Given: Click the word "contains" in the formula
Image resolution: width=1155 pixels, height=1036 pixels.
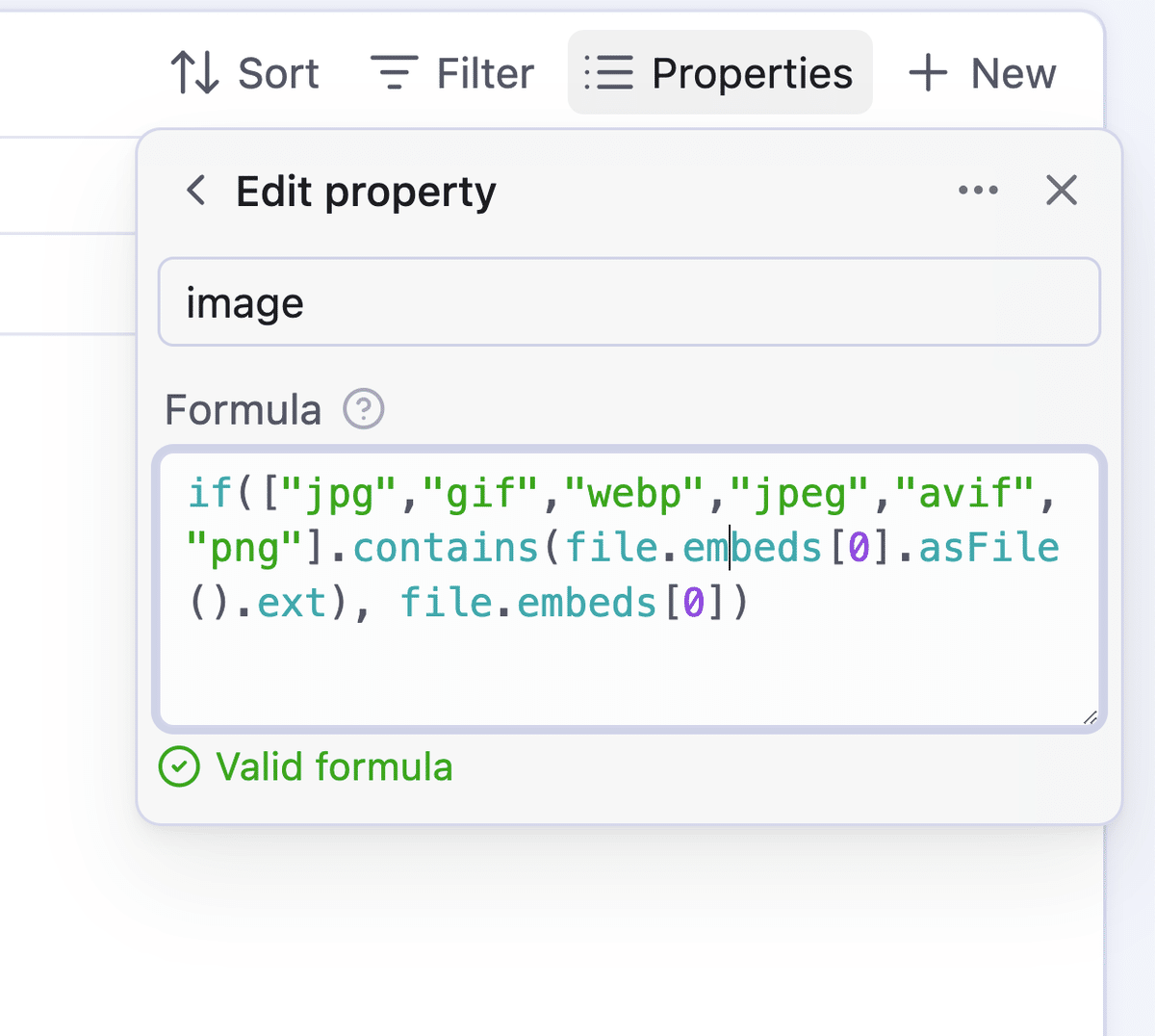Looking at the screenshot, I should pyautogui.click(x=445, y=548).
